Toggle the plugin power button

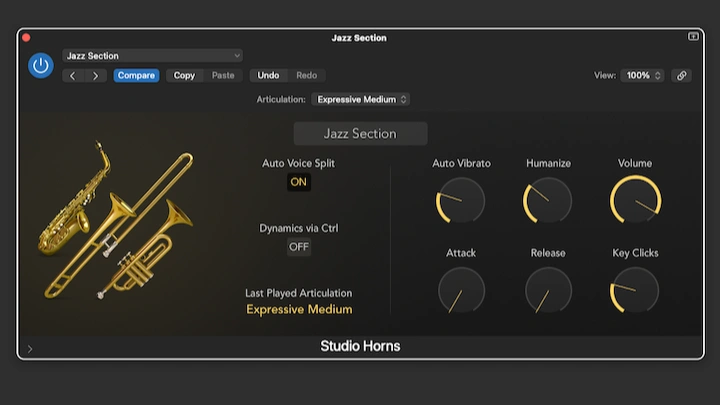(x=40, y=66)
